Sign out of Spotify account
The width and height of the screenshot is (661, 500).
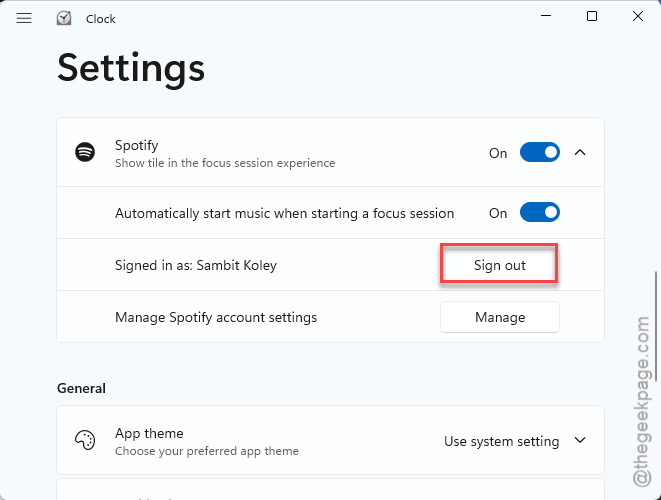pos(500,265)
